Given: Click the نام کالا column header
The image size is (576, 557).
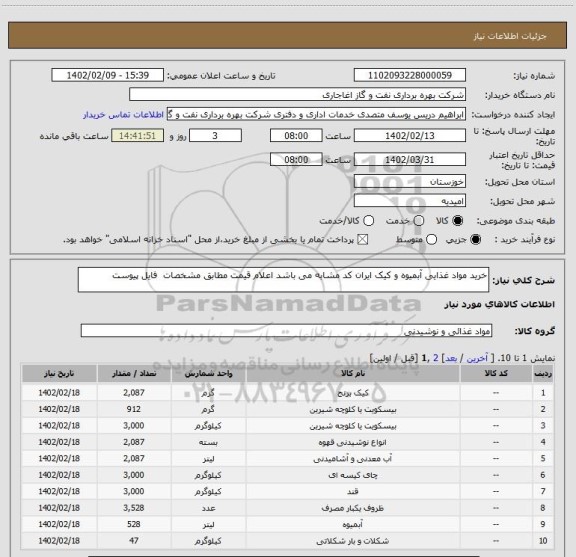Looking at the screenshot, I should (x=353, y=373).
